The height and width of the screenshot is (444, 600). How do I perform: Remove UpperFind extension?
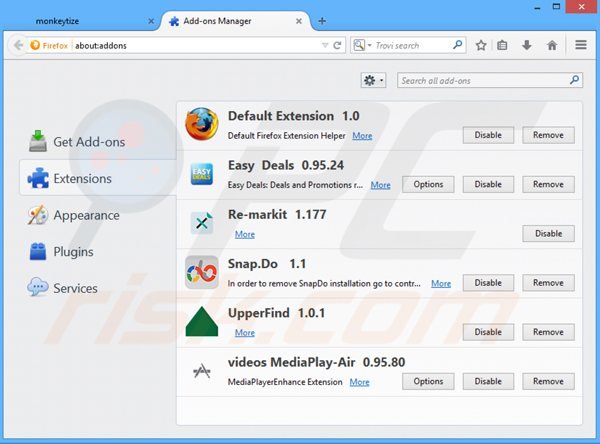point(548,332)
